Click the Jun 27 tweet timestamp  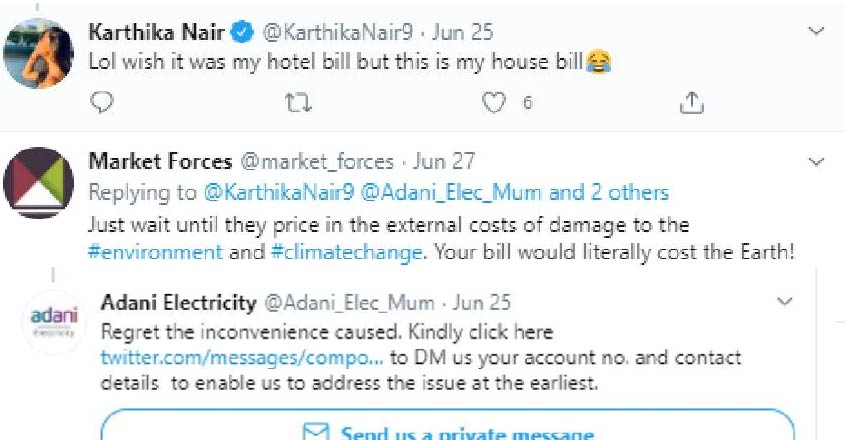point(444,161)
